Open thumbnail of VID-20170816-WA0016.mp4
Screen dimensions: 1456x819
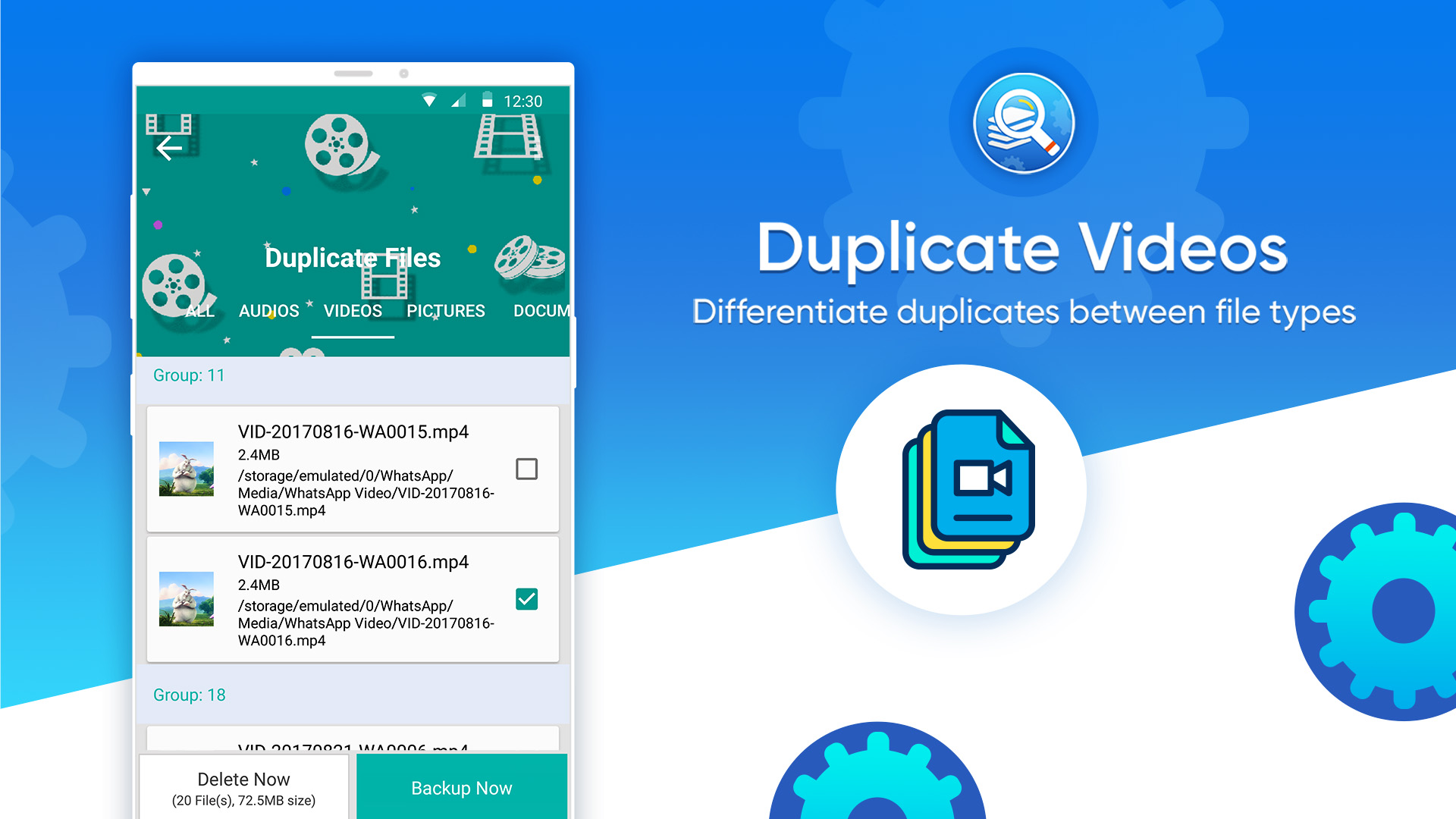click(187, 599)
